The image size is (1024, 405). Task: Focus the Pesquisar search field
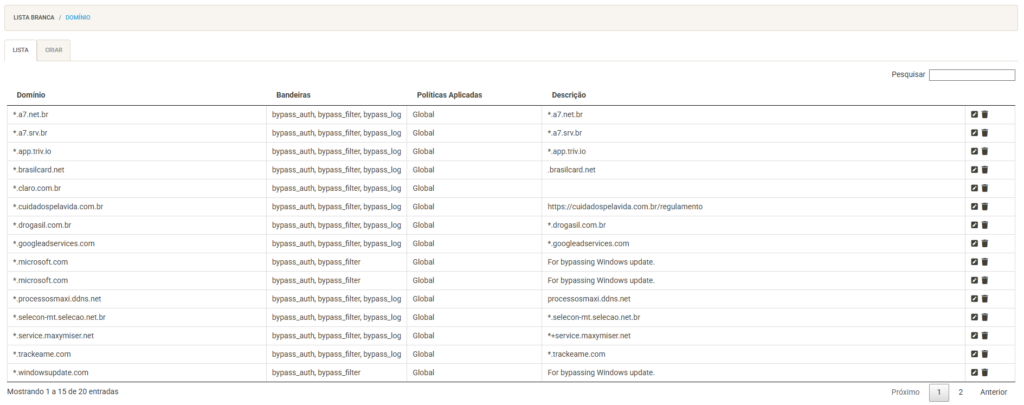coord(972,75)
